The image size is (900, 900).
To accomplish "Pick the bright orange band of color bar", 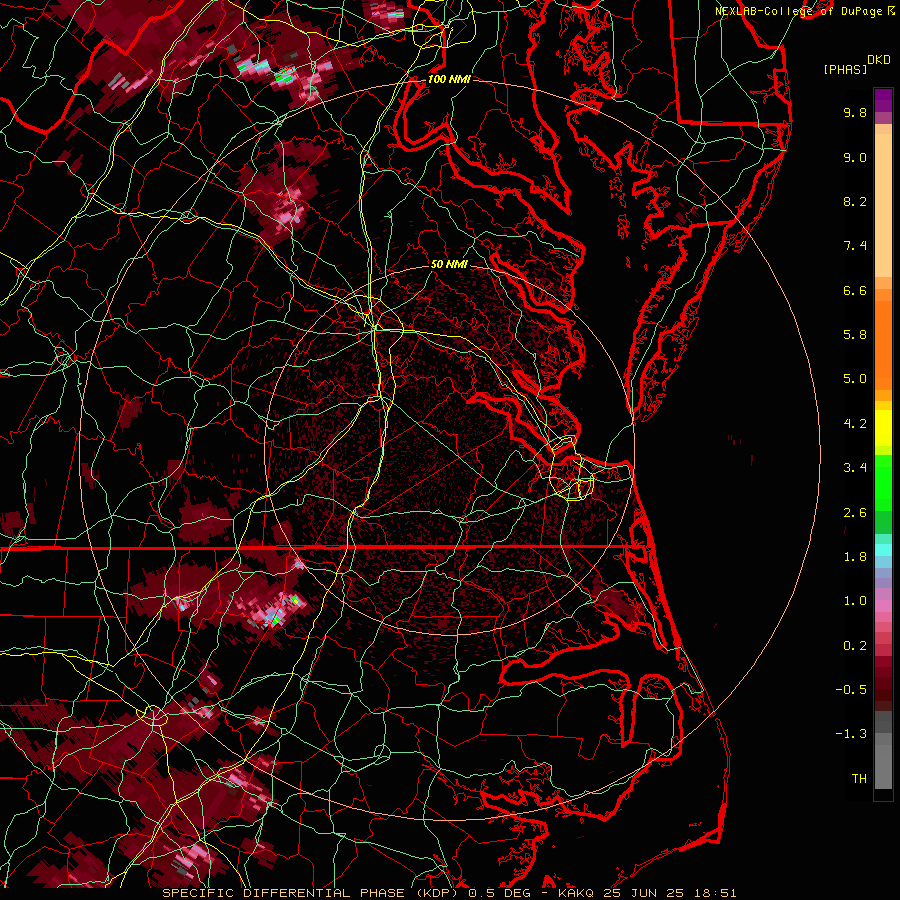I will (883, 346).
